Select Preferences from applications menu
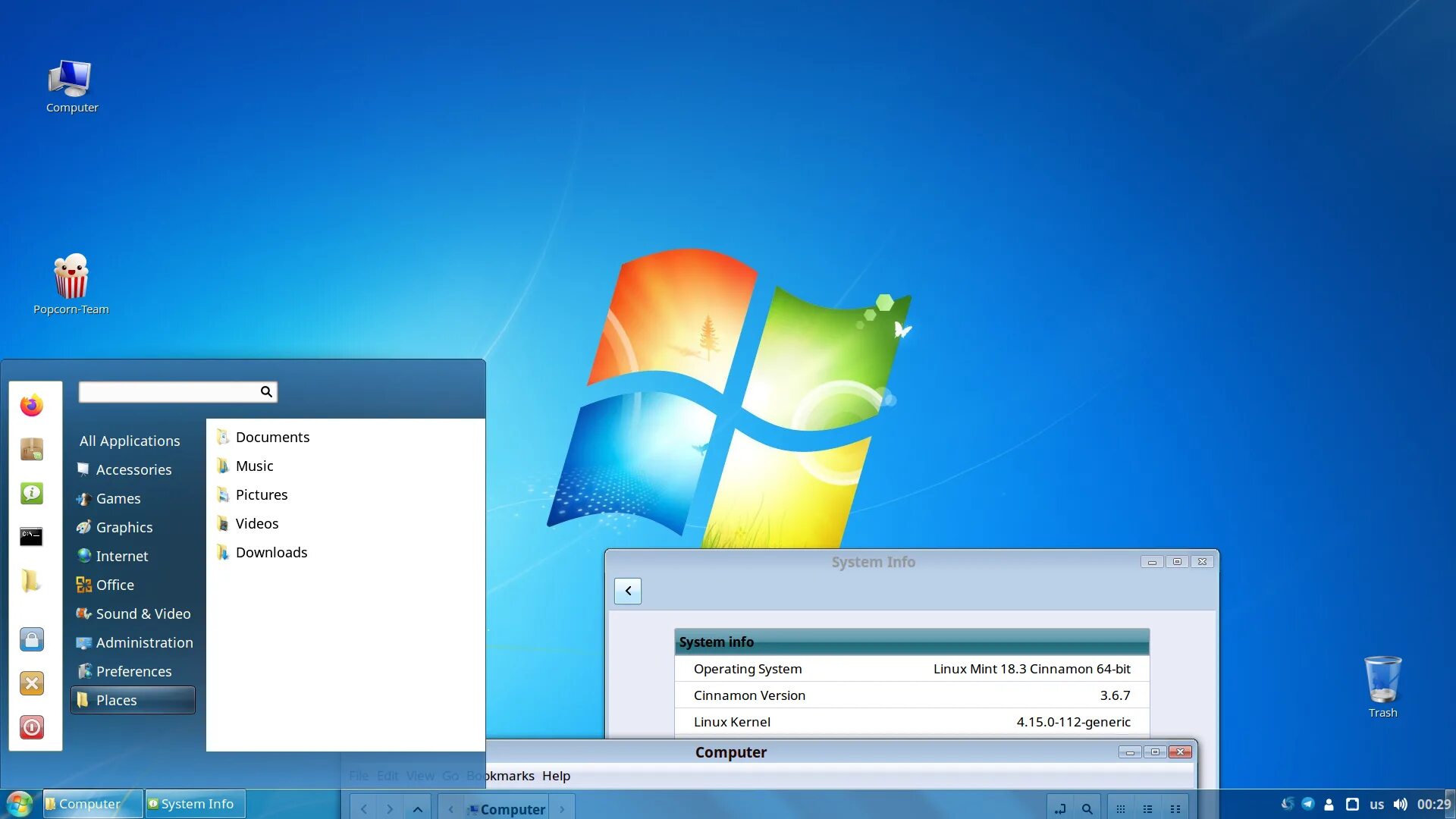1456x819 pixels. coord(133,671)
